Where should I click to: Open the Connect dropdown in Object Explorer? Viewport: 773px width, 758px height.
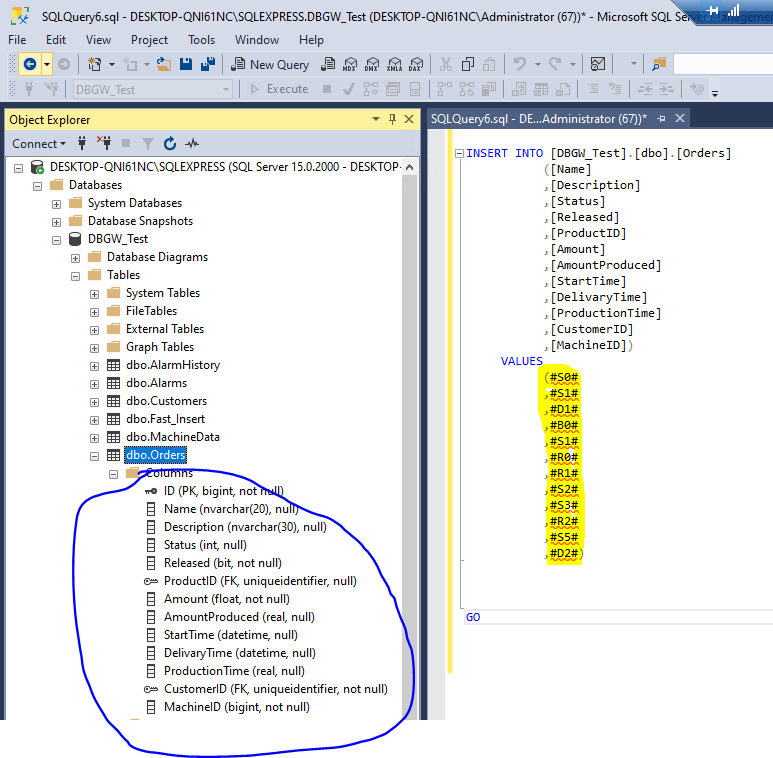tap(40, 143)
